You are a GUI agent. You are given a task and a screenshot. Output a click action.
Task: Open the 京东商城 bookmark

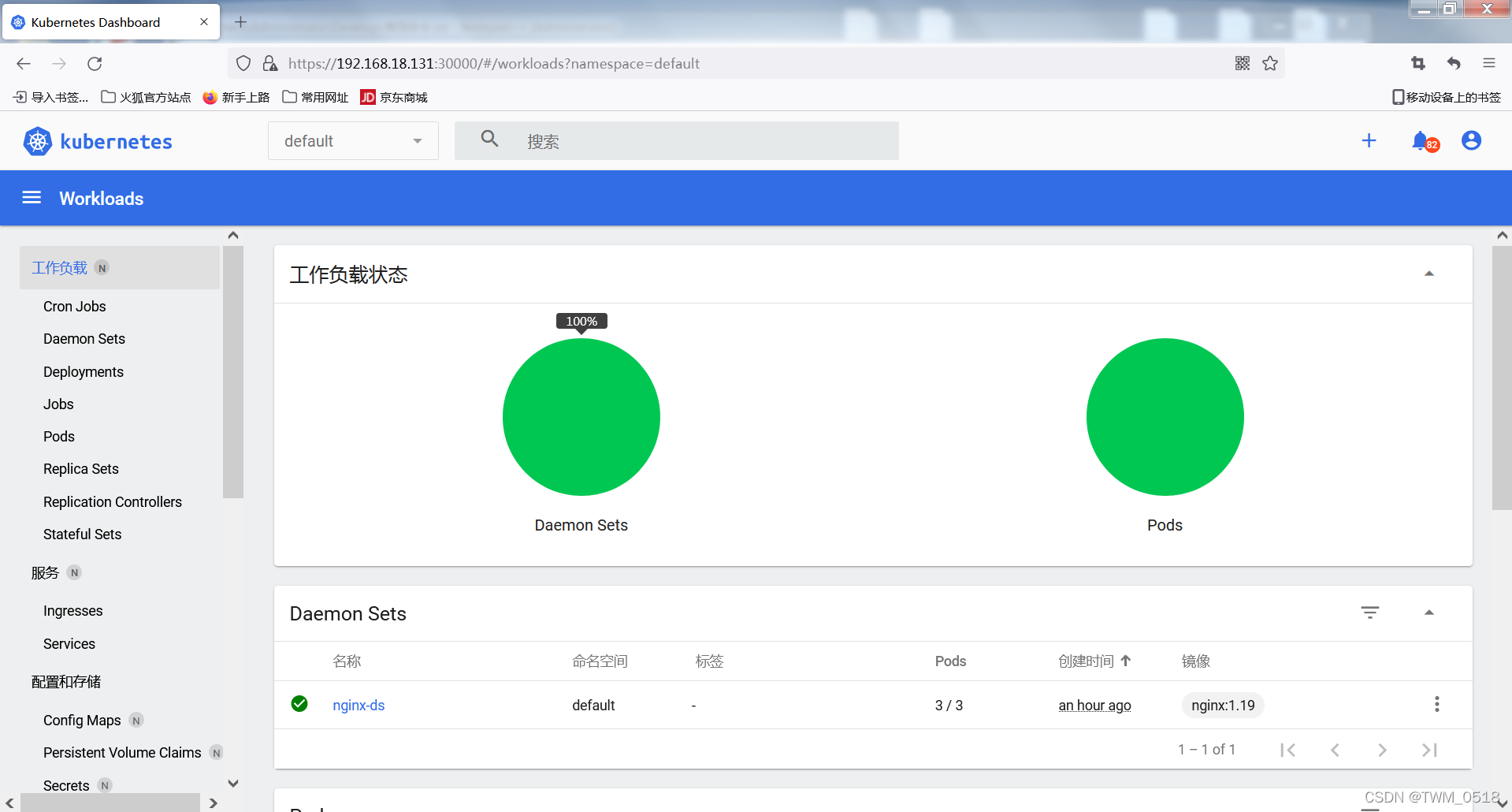coord(394,96)
